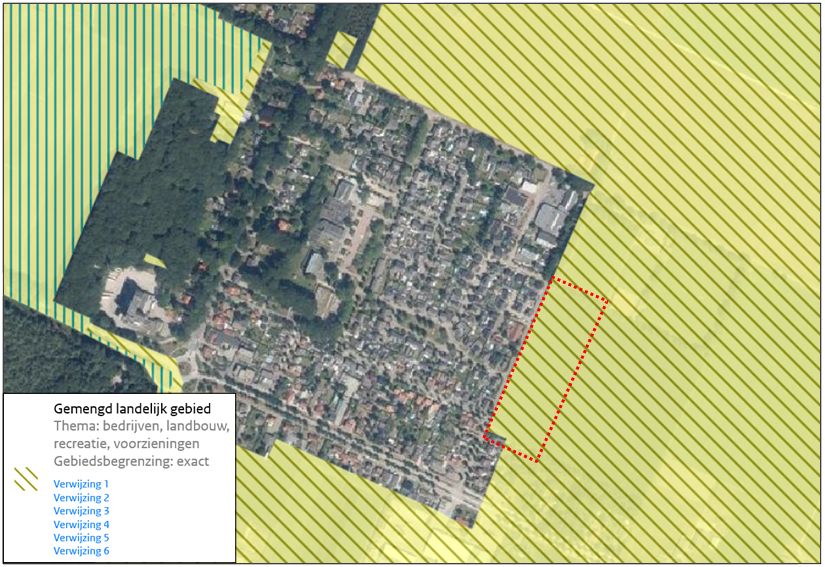Open the Verwijzing 1 link
Image resolution: width=825 pixels, height=567 pixels.
(81, 484)
